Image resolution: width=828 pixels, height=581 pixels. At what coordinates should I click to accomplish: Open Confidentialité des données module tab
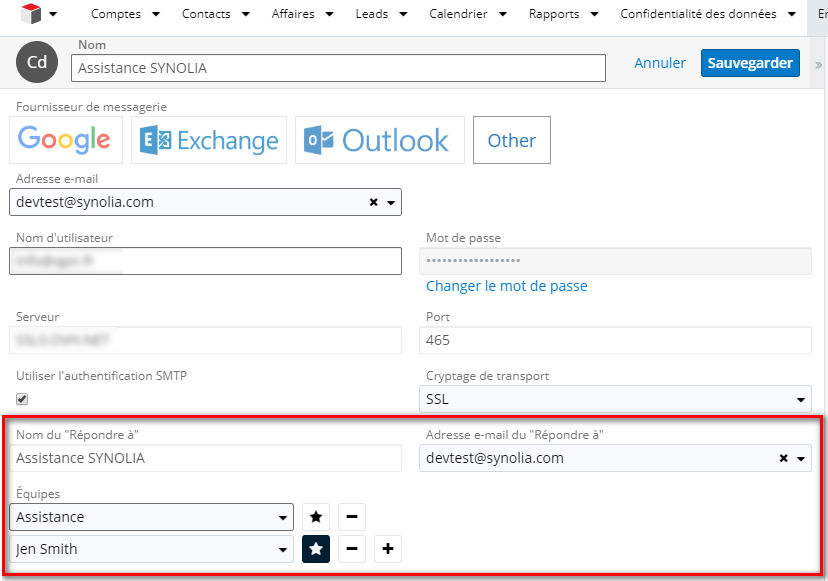pos(698,14)
